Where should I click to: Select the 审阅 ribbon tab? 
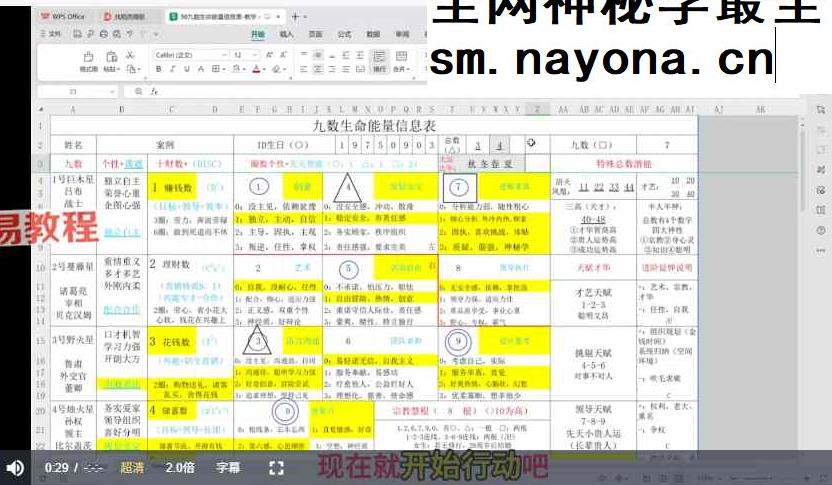pos(402,34)
